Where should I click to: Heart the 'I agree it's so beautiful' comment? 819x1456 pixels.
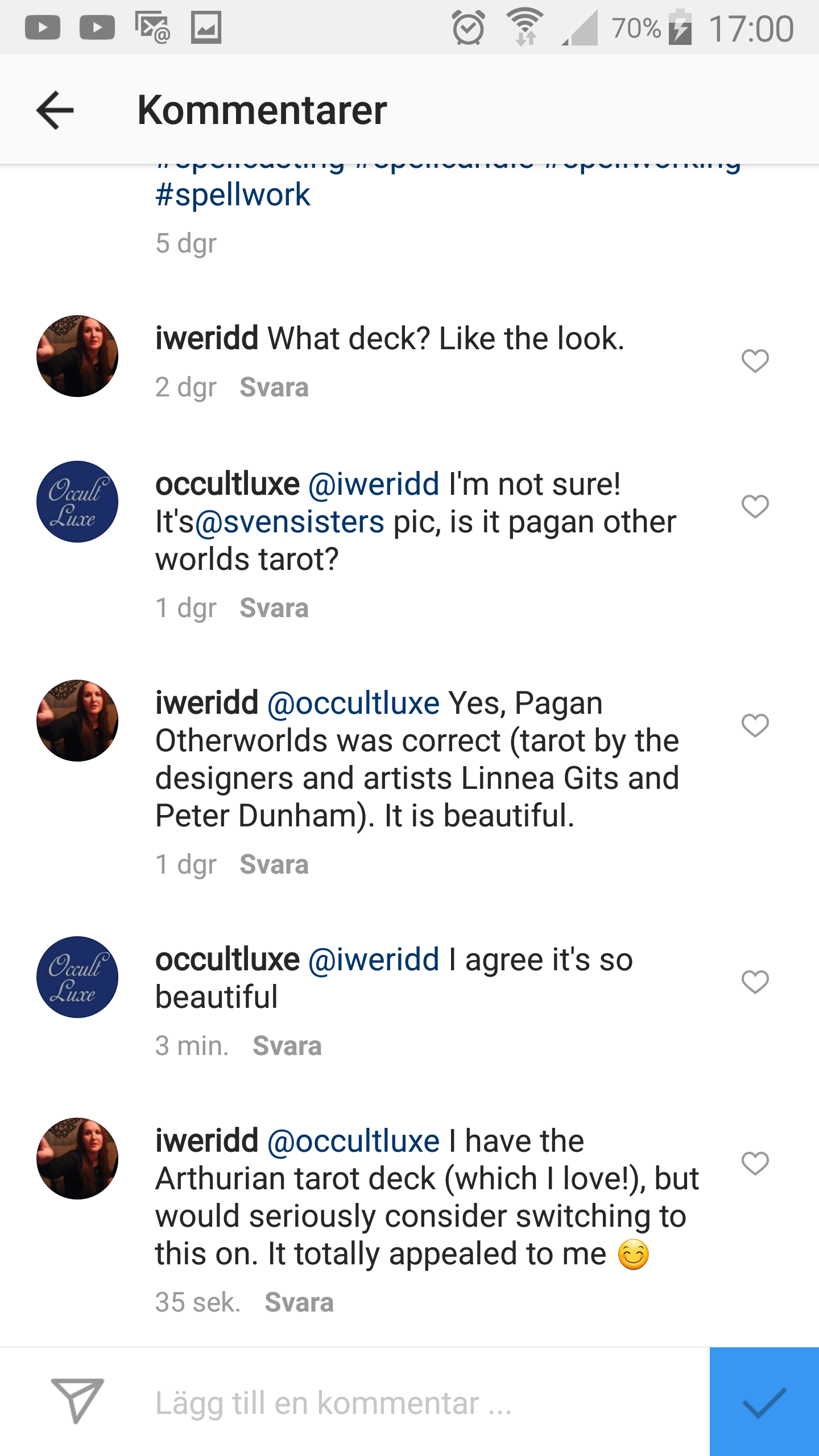(755, 982)
